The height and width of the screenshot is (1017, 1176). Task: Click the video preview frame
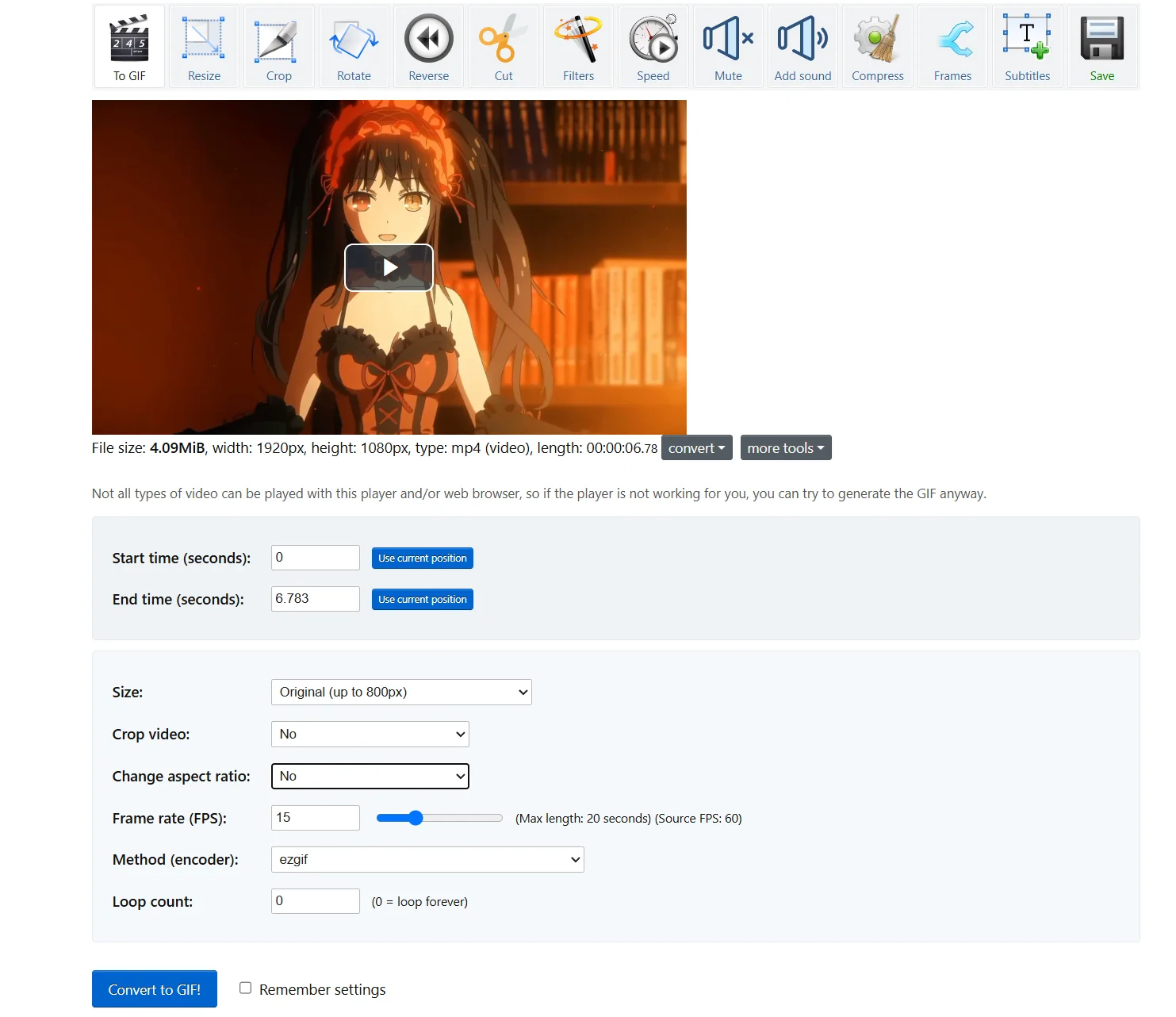(x=389, y=267)
